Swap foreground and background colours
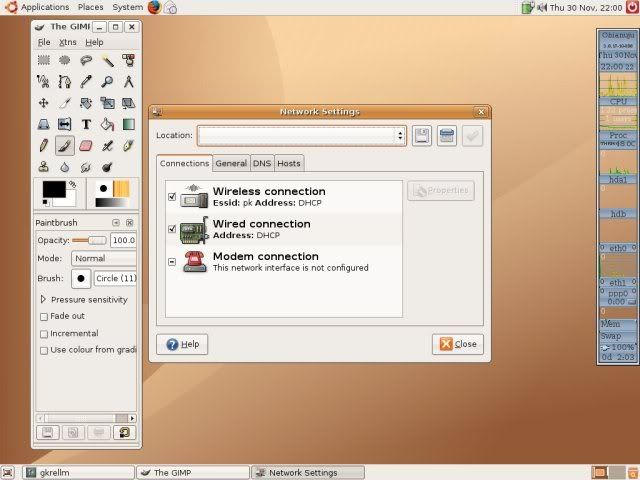The image size is (640, 480). (72, 184)
